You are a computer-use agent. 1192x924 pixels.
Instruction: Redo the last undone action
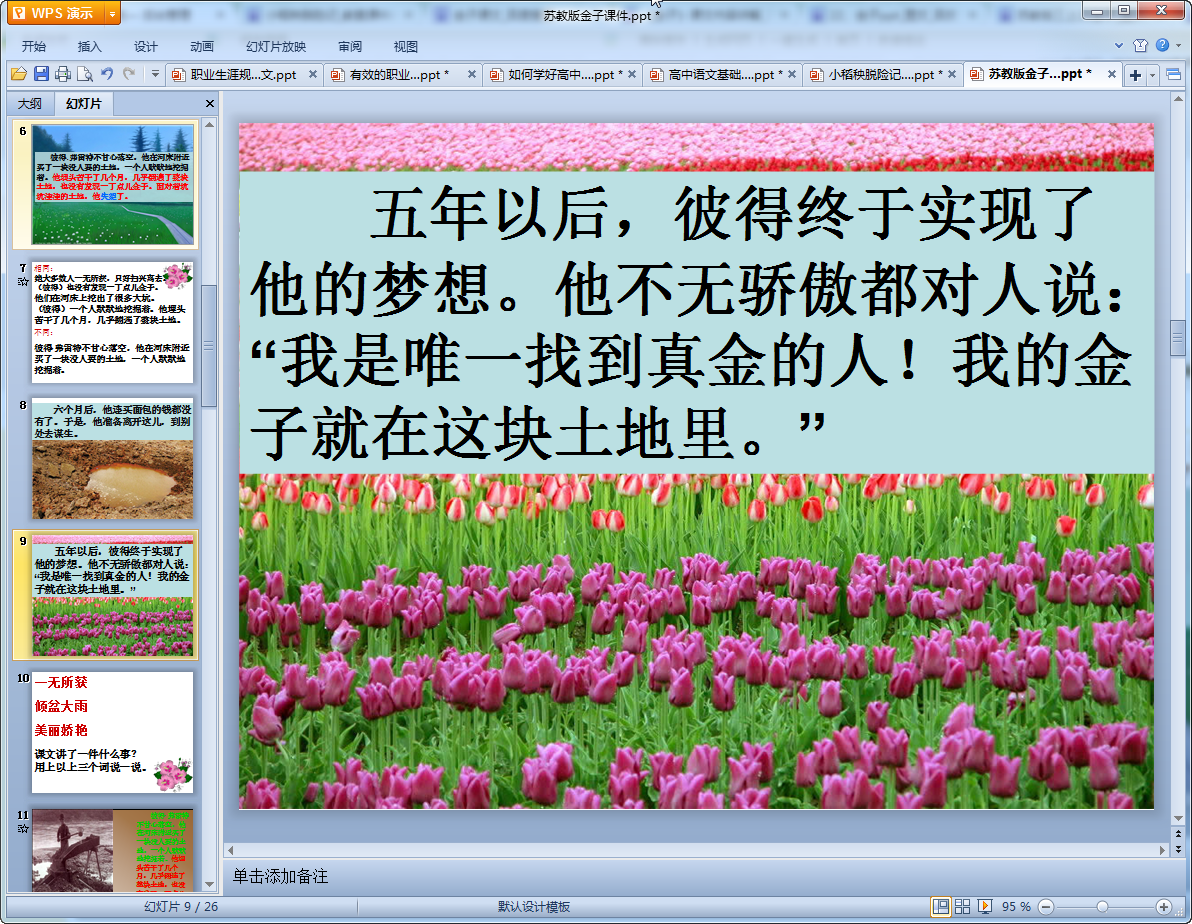point(129,74)
